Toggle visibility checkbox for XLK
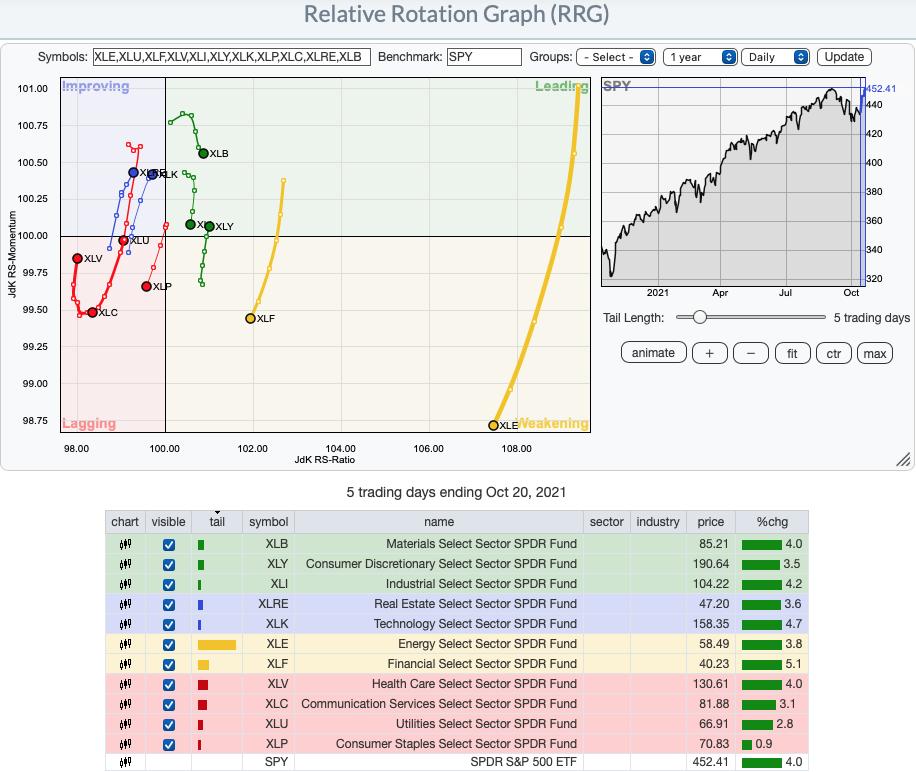Screen dimensions: 916x772 coord(169,625)
